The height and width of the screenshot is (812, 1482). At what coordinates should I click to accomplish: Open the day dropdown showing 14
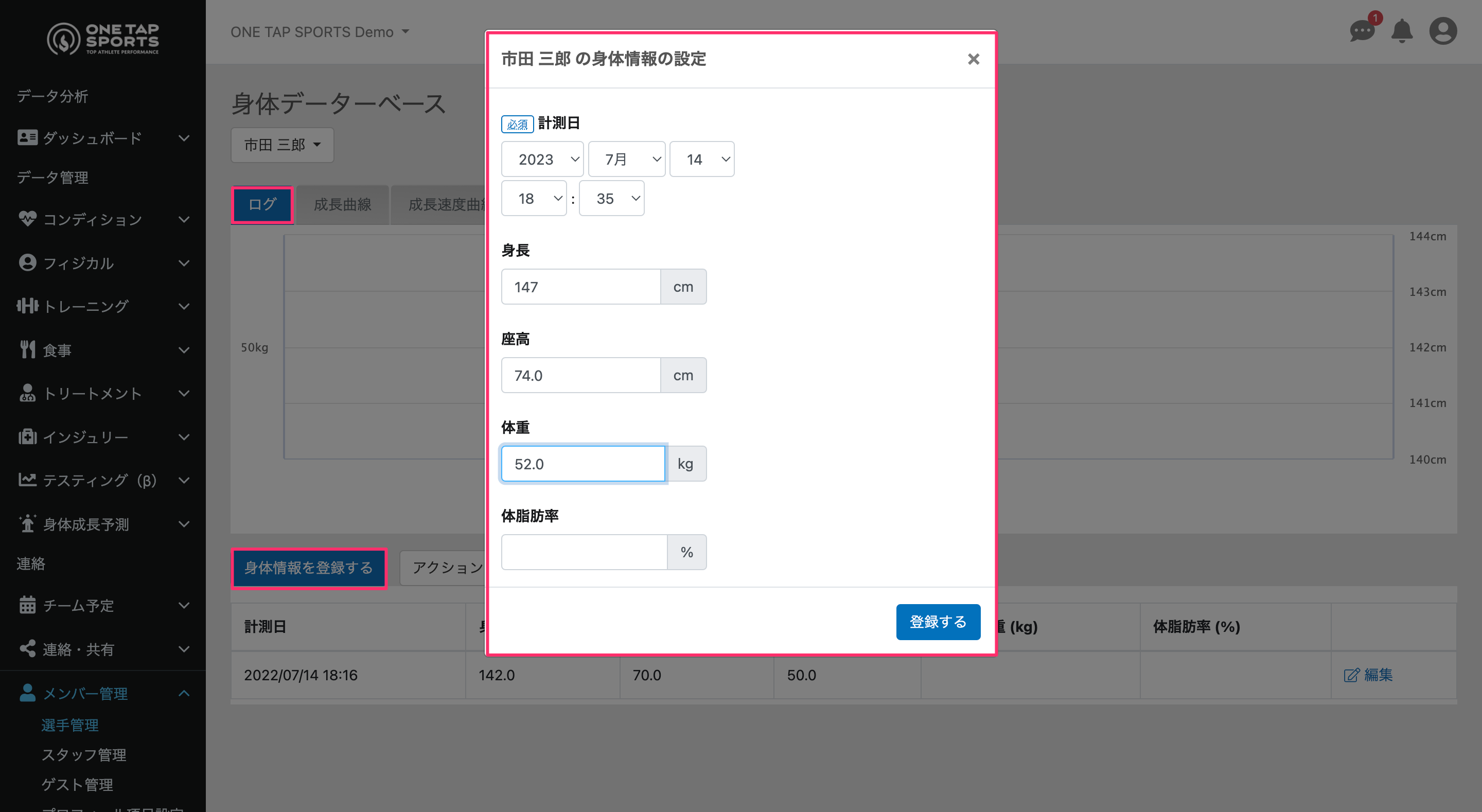coord(702,159)
